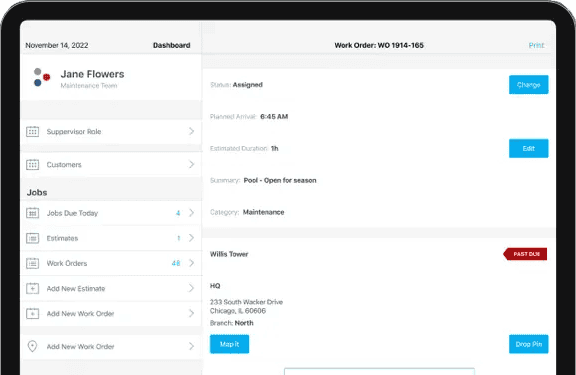Click the Willis Tower location name
Viewport: 576px width, 375px height.
point(229,254)
